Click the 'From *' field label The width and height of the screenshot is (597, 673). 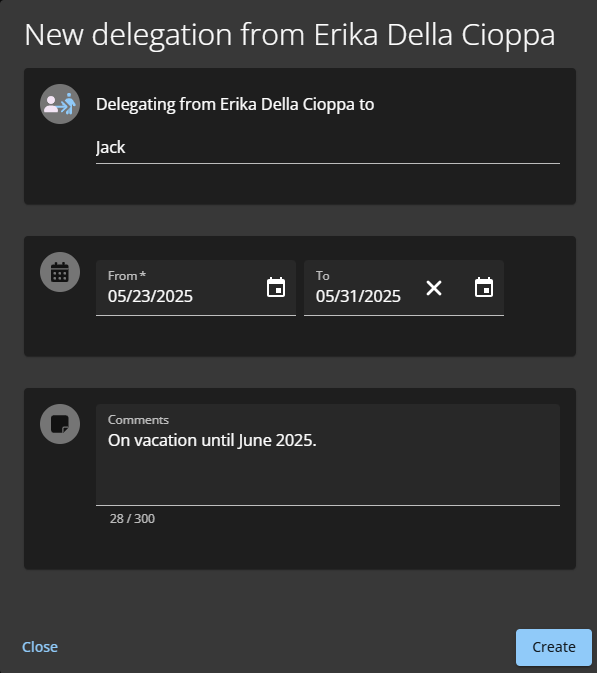[x=127, y=276]
